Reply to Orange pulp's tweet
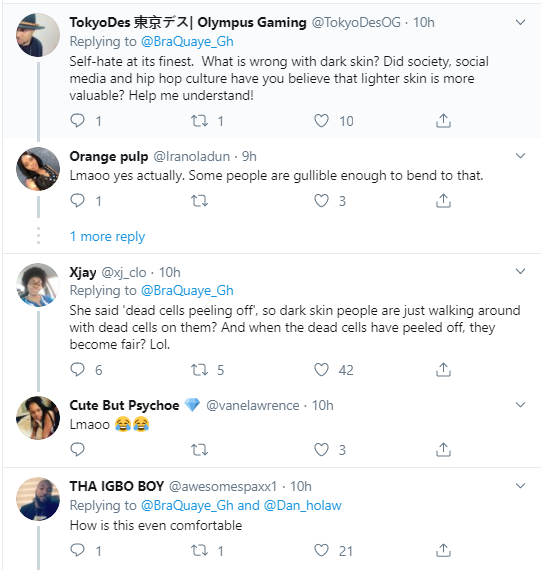The height and width of the screenshot is (570, 541). 77,201
